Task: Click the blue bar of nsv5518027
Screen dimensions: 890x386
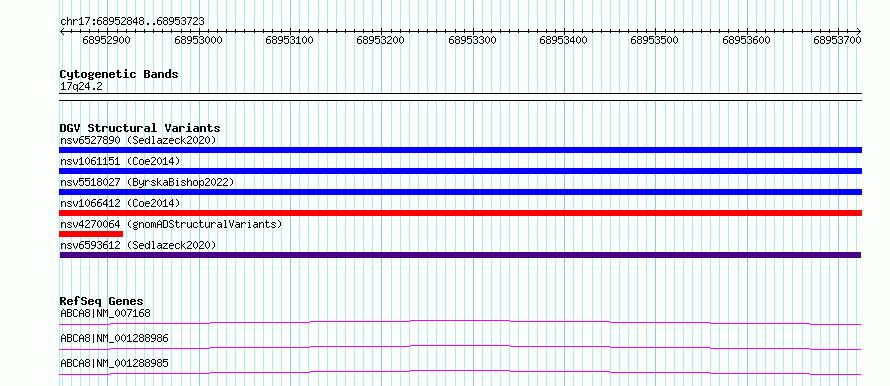Action: (461, 192)
